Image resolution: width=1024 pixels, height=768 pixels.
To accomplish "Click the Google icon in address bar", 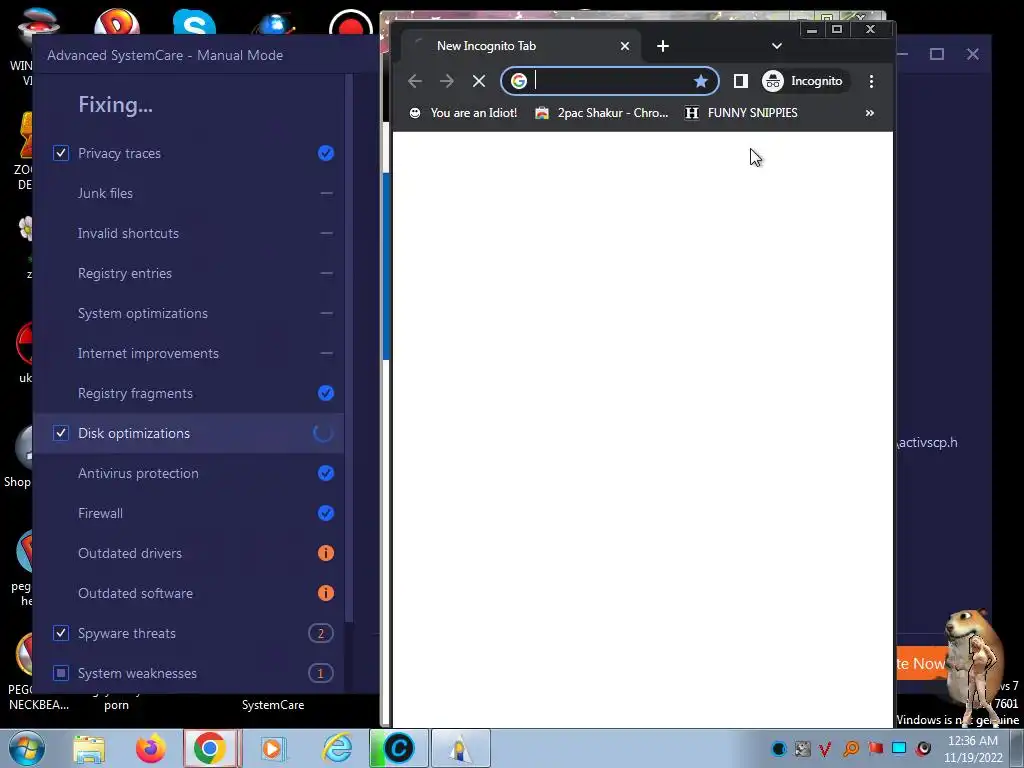I will [519, 81].
